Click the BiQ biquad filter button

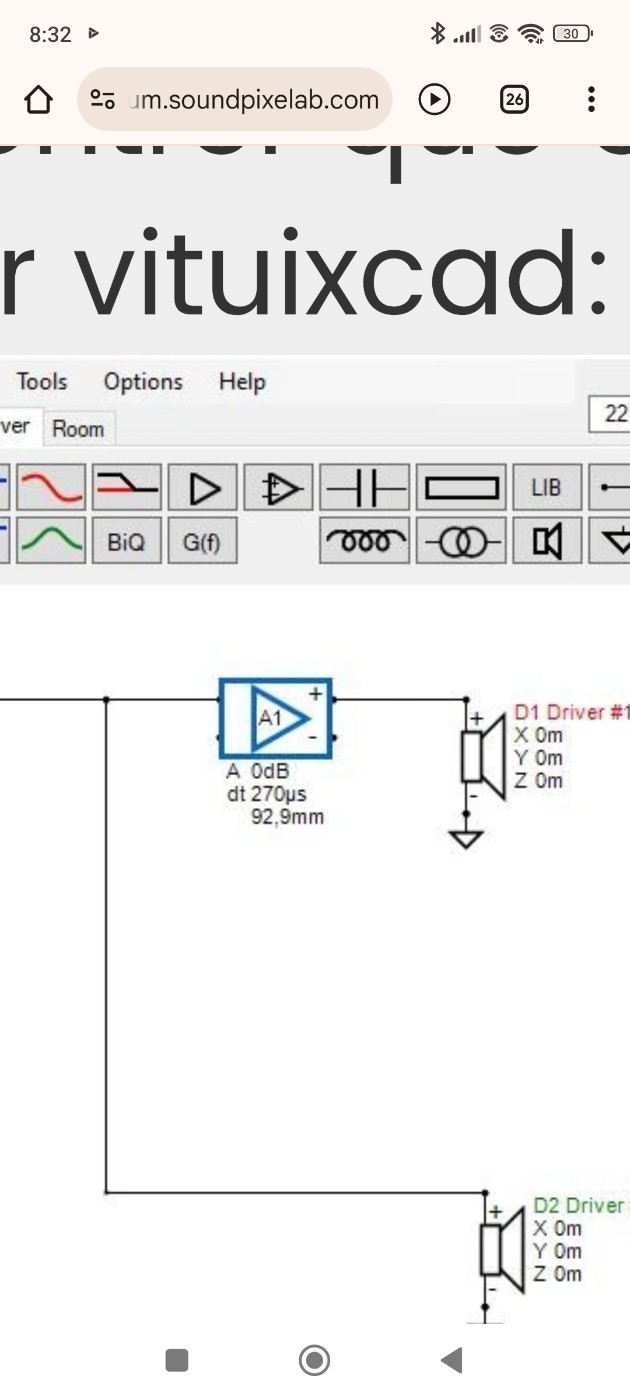pyautogui.click(x=127, y=541)
